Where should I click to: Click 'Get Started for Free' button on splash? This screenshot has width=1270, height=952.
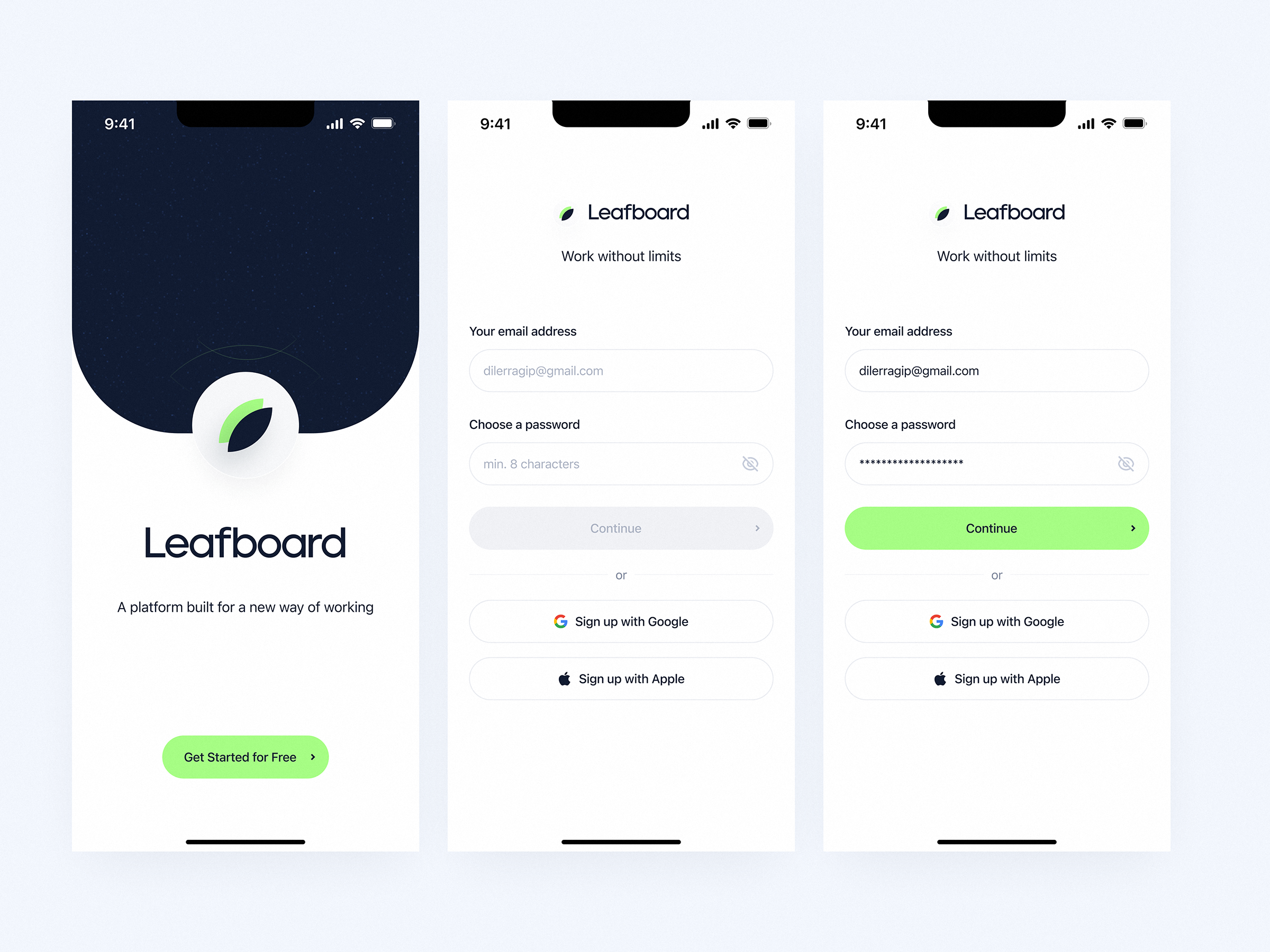tap(245, 756)
